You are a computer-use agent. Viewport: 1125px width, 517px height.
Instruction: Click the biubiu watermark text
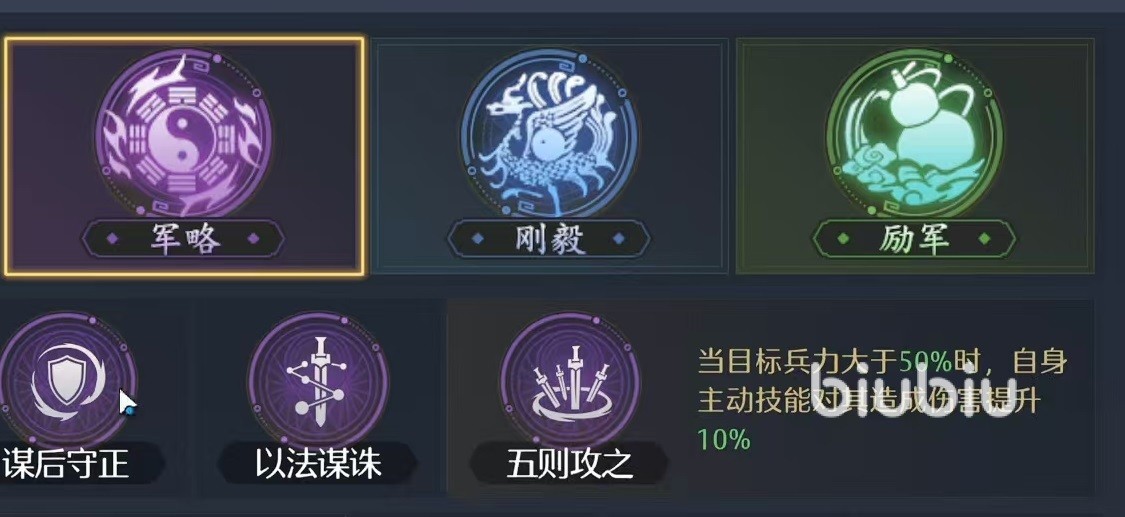913,392
